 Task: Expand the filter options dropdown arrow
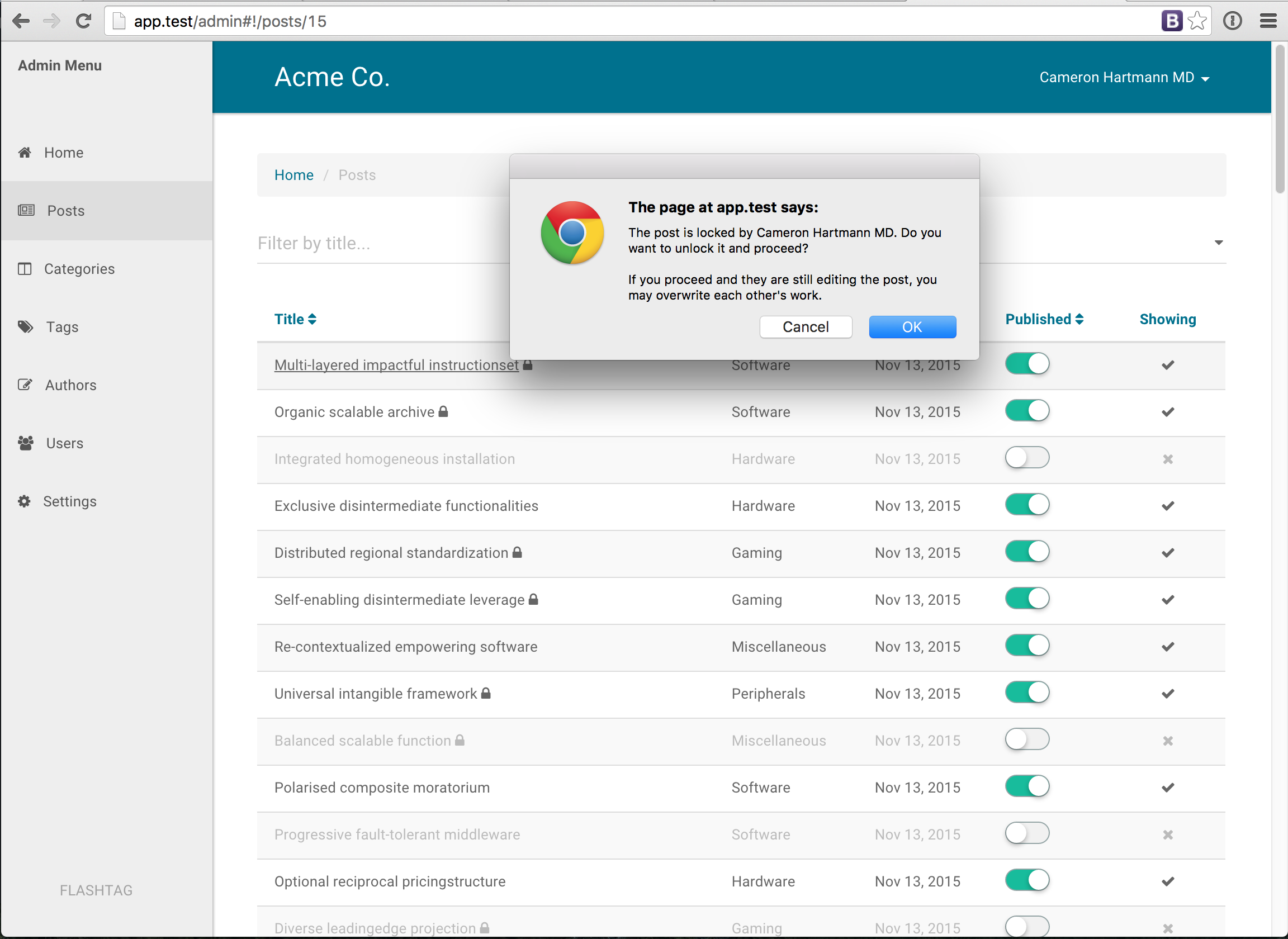pyautogui.click(x=1218, y=243)
